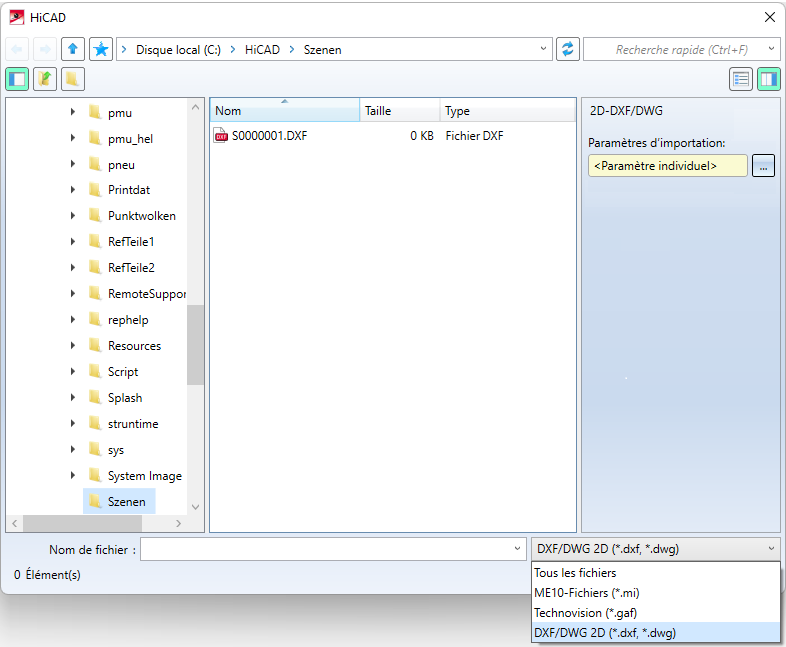Select the rephelp folder
This screenshot has width=786, height=647.
click(128, 320)
